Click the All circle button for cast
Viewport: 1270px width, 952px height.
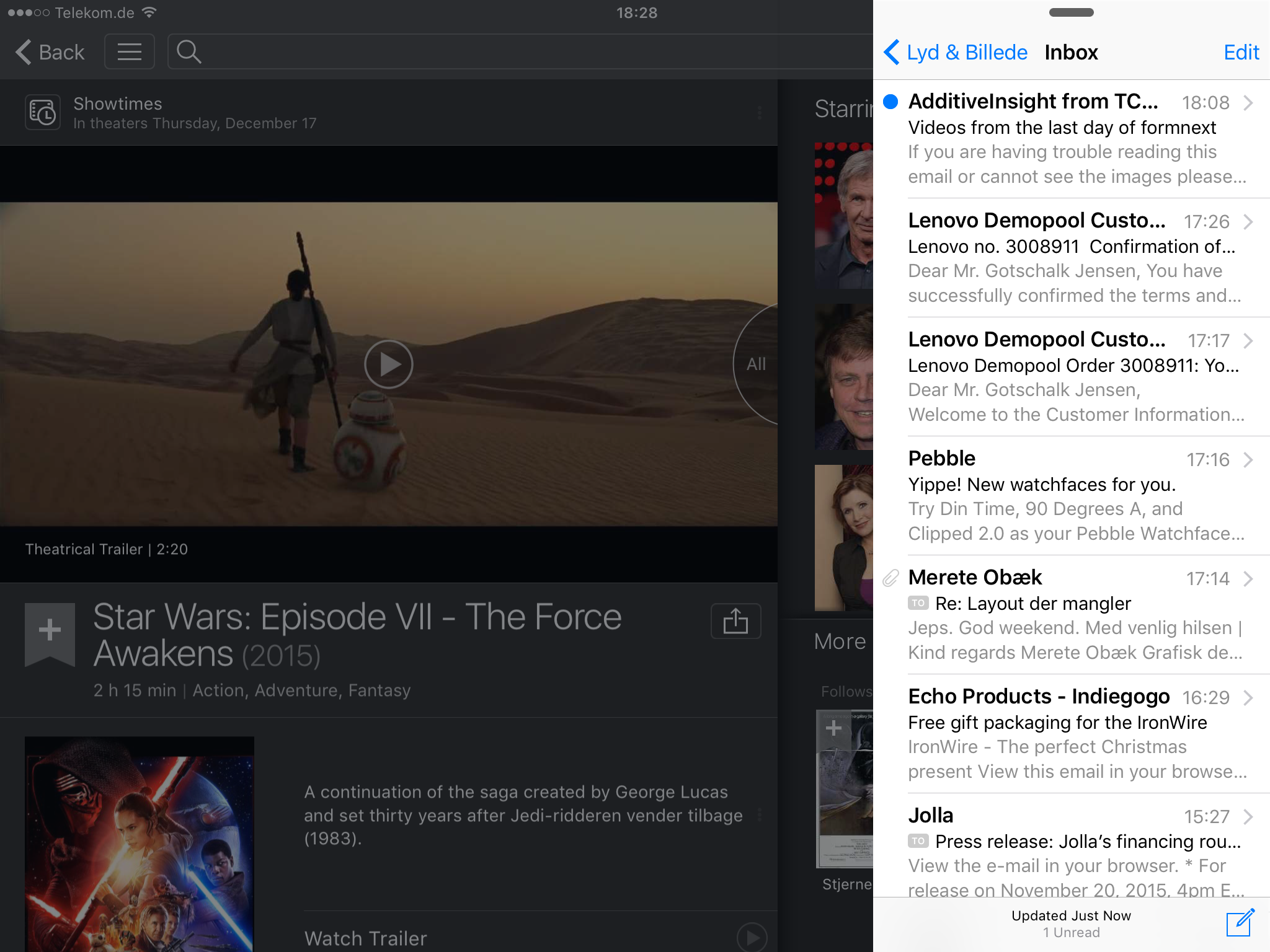(756, 364)
